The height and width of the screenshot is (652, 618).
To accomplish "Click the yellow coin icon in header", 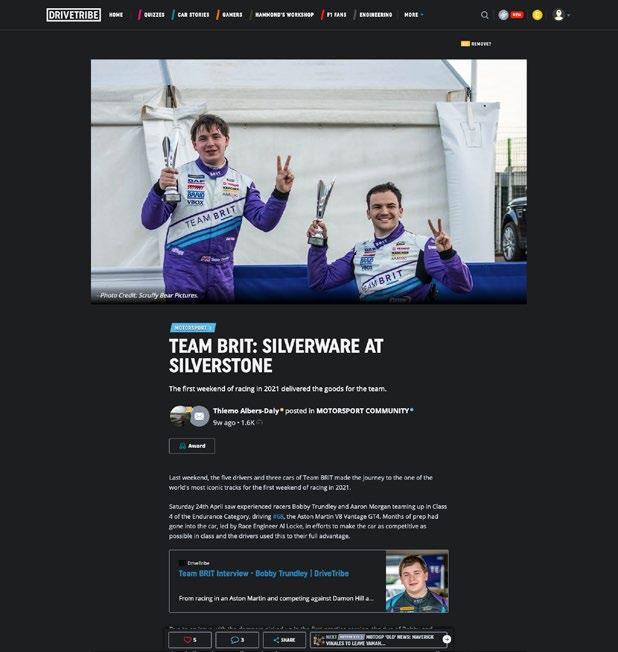I will coord(537,15).
